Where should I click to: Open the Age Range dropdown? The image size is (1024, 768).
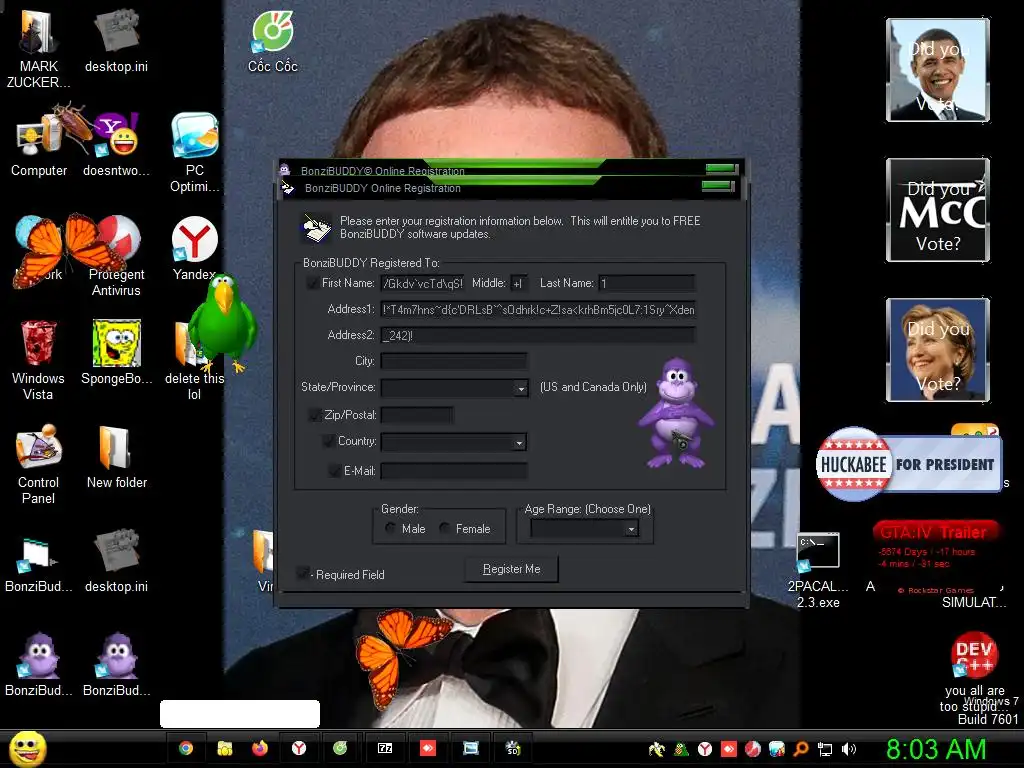click(631, 529)
